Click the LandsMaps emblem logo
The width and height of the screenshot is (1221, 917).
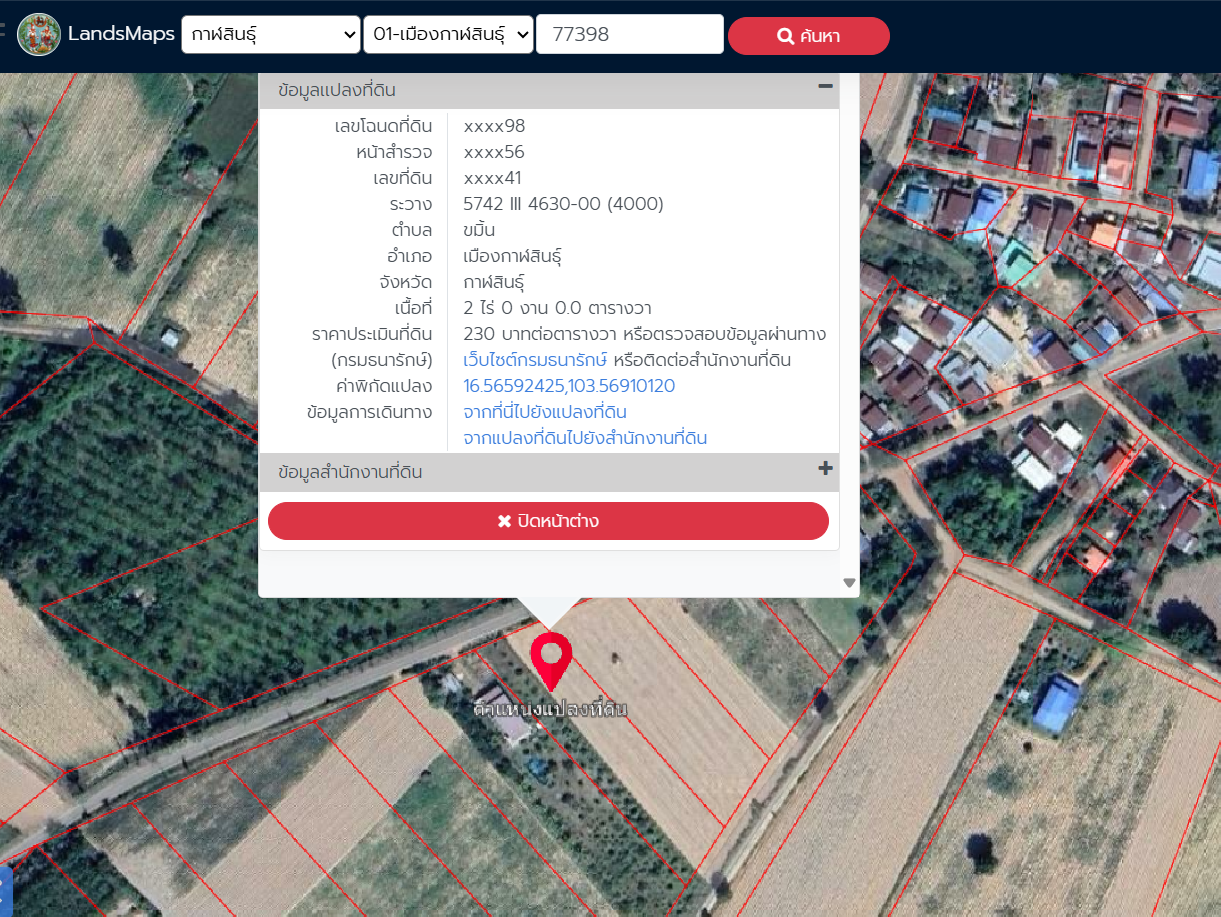[39, 35]
